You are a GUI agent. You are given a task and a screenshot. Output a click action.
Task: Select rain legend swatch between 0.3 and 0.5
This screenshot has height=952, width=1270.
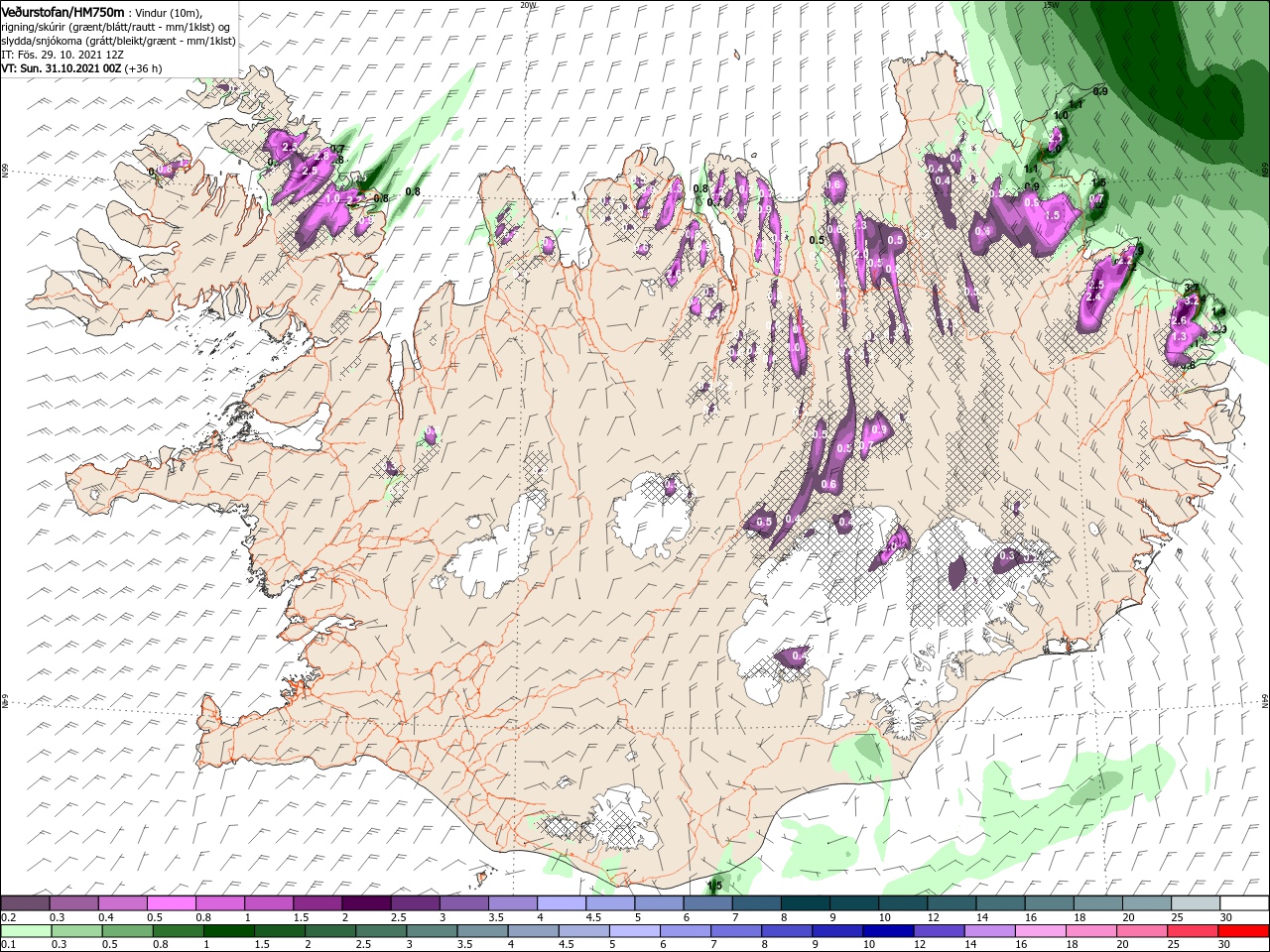point(76,931)
